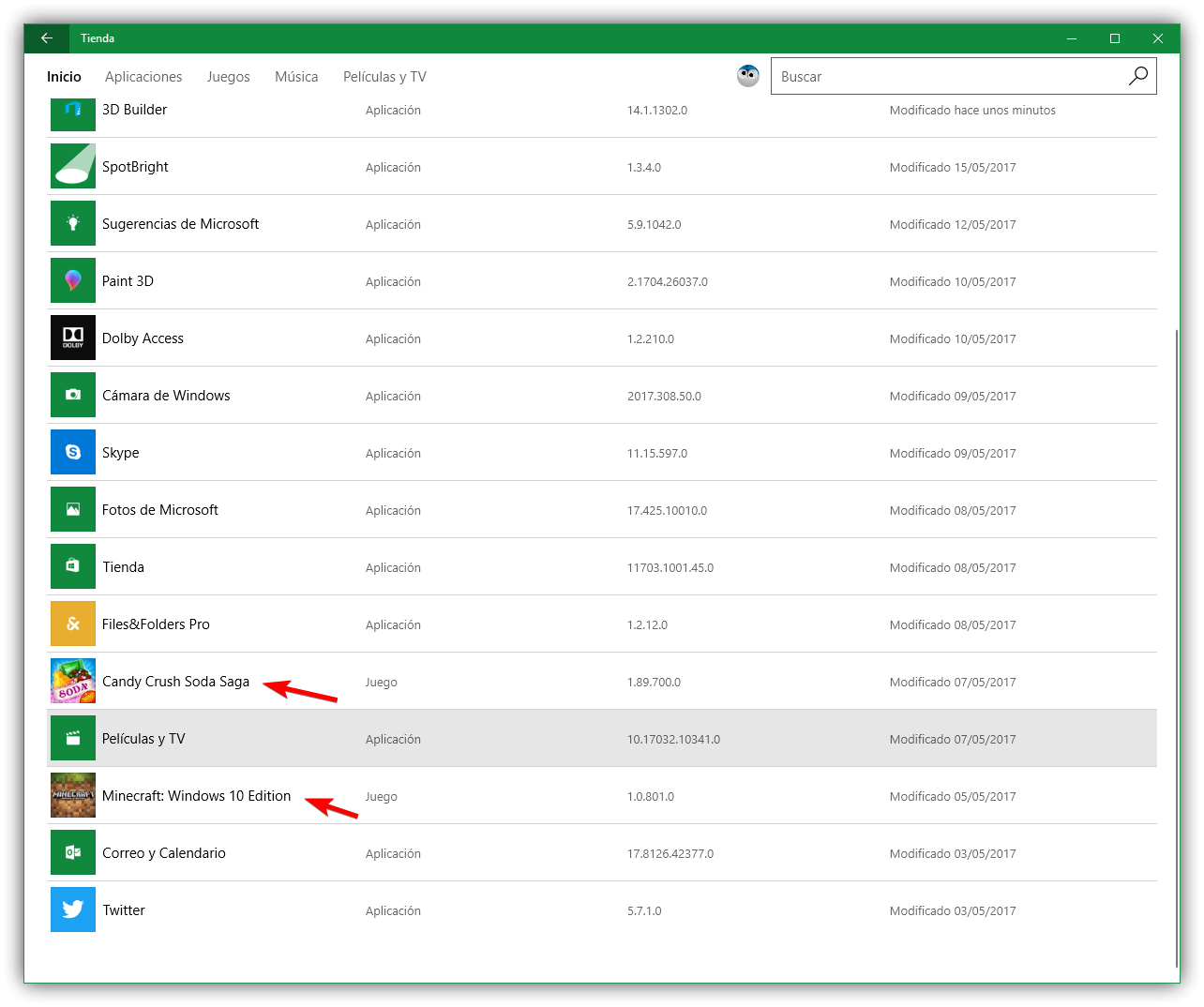1204x1007 pixels.
Task: Click the search magnifier icon
Action: [1137, 76]
